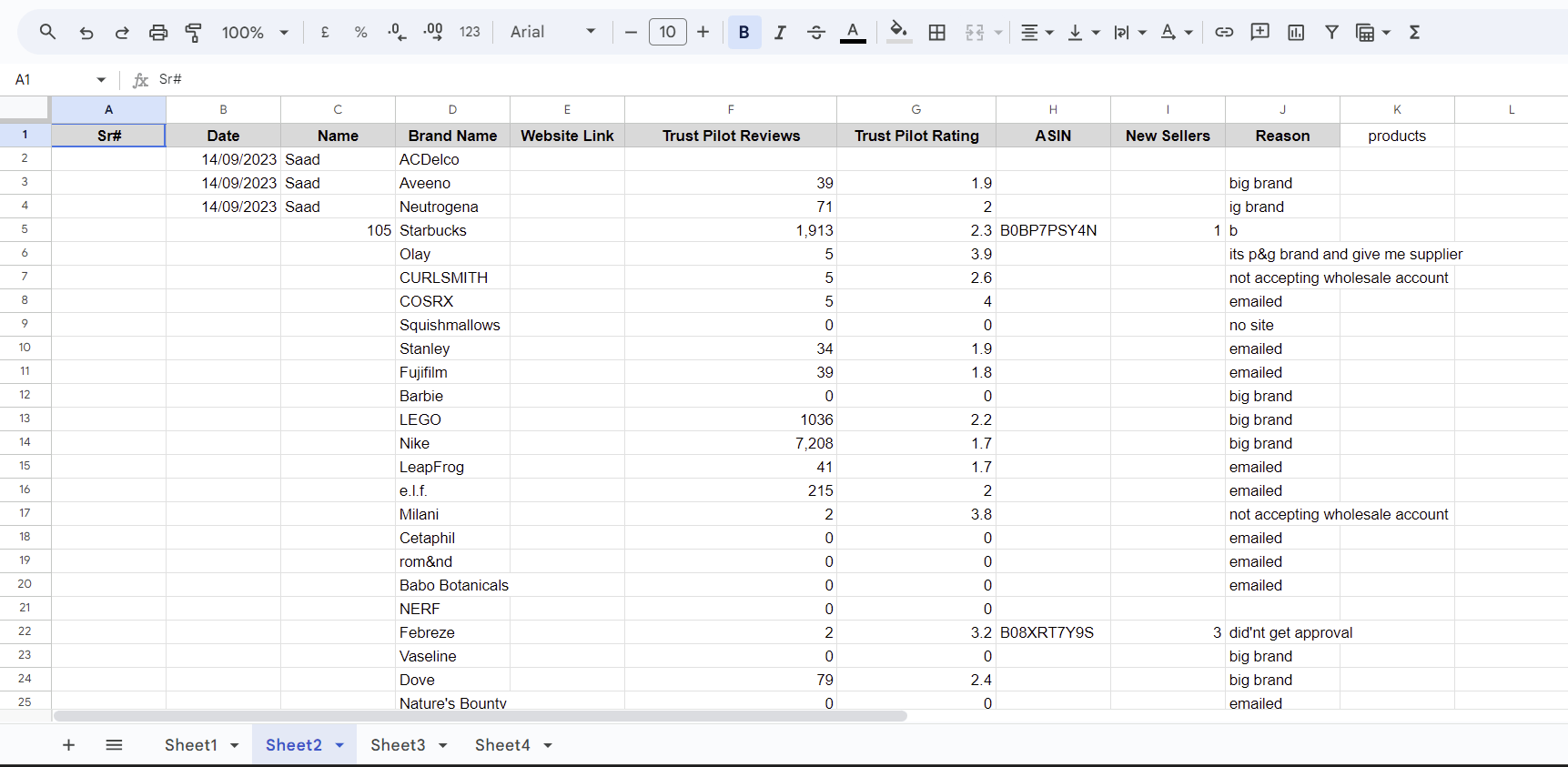Format as percent
This screenshot has width=1568, height=767.
point(360,32)
